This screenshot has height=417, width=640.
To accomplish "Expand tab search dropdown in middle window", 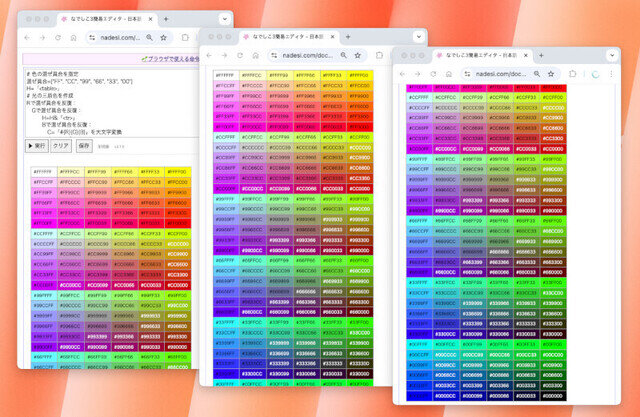I will click(419, 37).
